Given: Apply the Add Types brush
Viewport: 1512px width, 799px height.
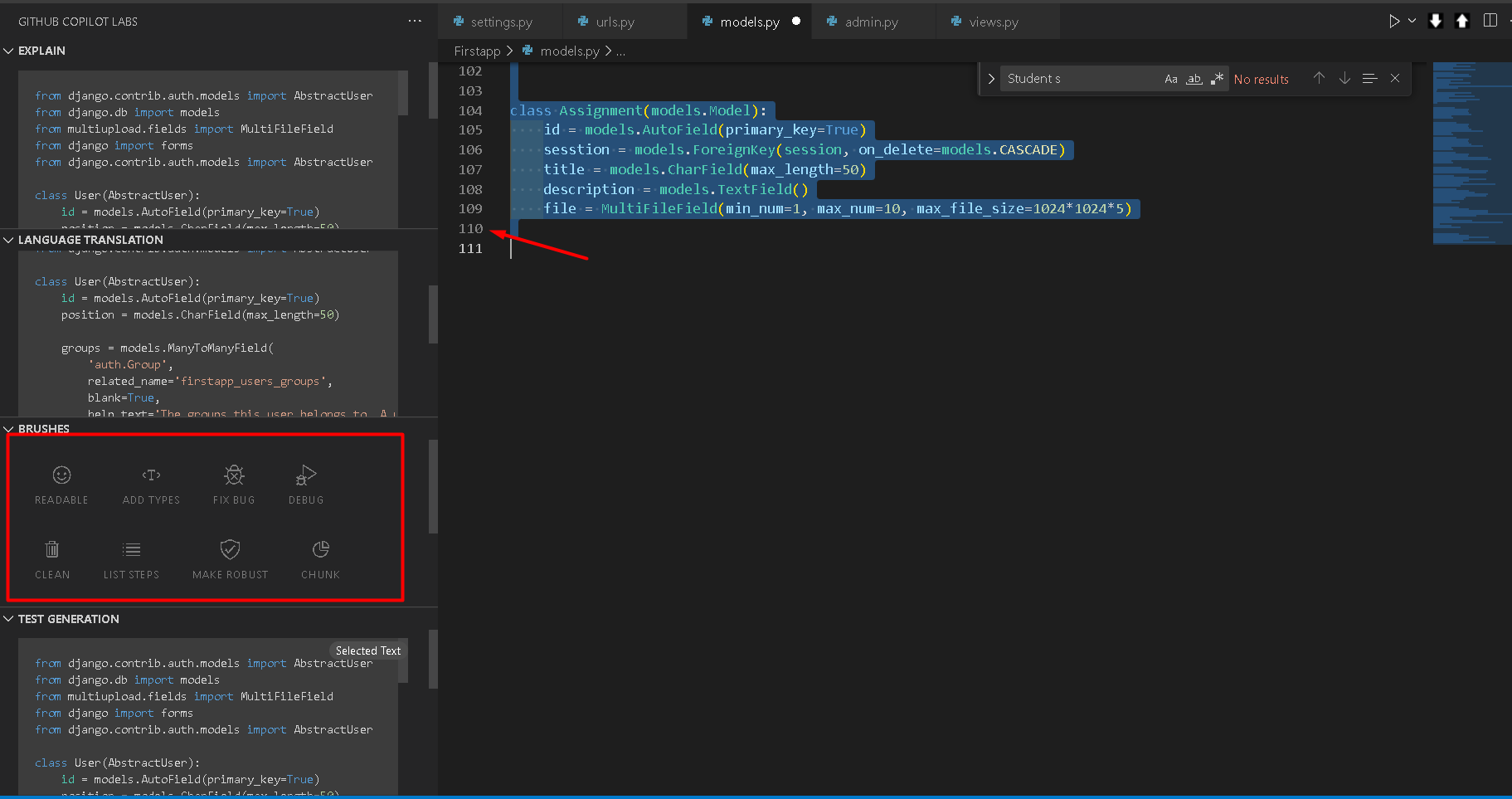Looking at the screenshot, I should [x=151, y=485].
